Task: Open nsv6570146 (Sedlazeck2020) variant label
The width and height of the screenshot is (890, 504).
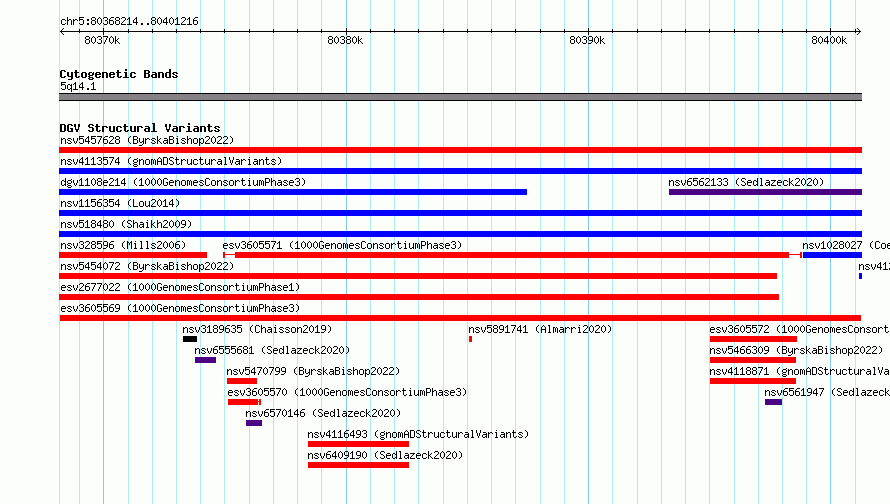Action: (323, 413)
